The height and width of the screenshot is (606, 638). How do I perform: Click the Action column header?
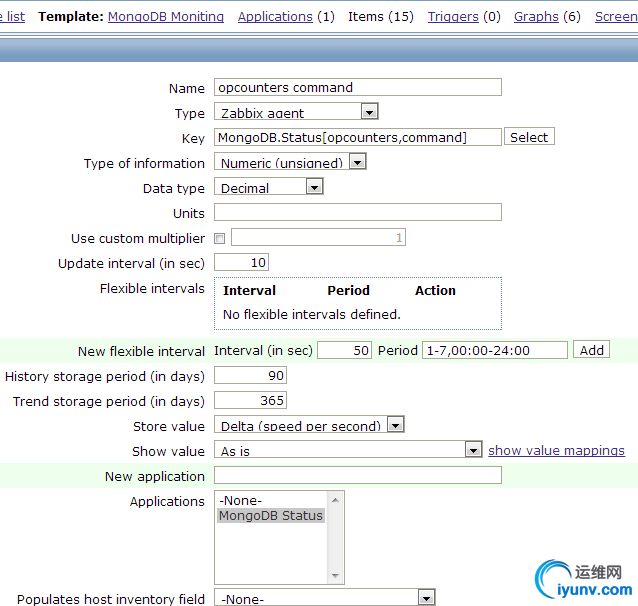coord(435,291)
